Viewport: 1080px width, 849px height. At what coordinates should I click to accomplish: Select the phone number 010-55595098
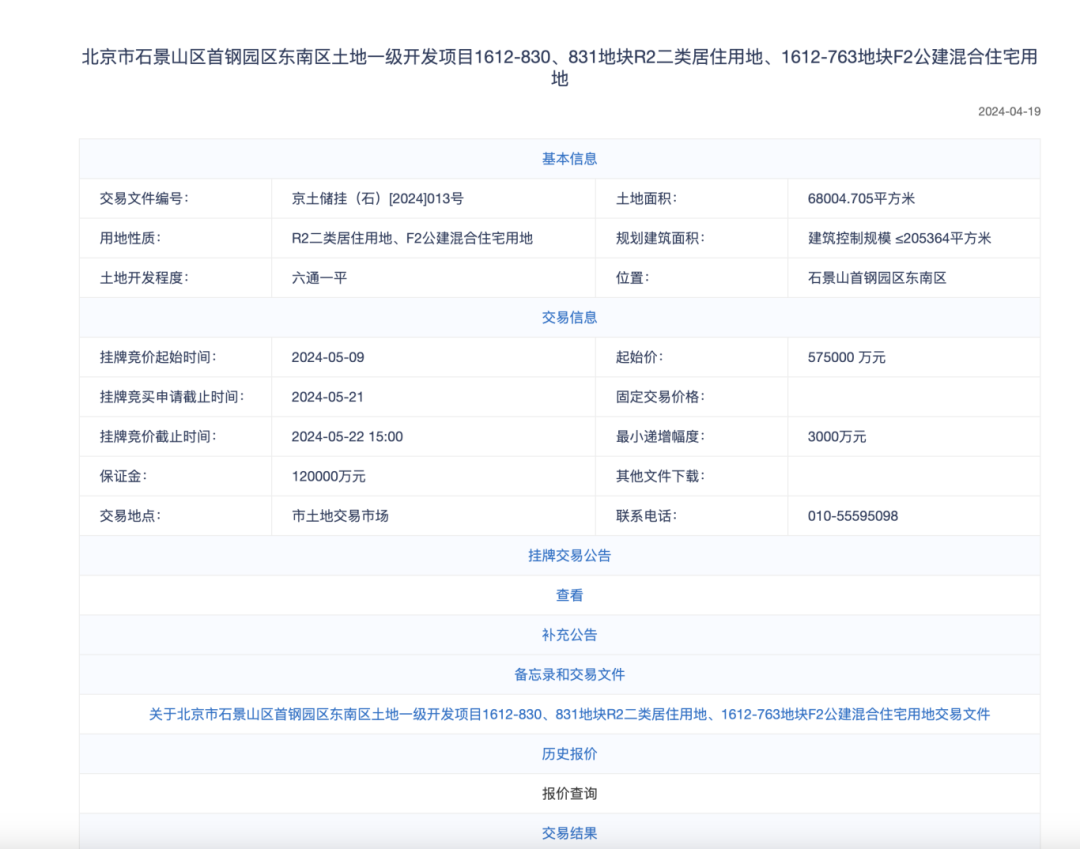tap(853, 516)
